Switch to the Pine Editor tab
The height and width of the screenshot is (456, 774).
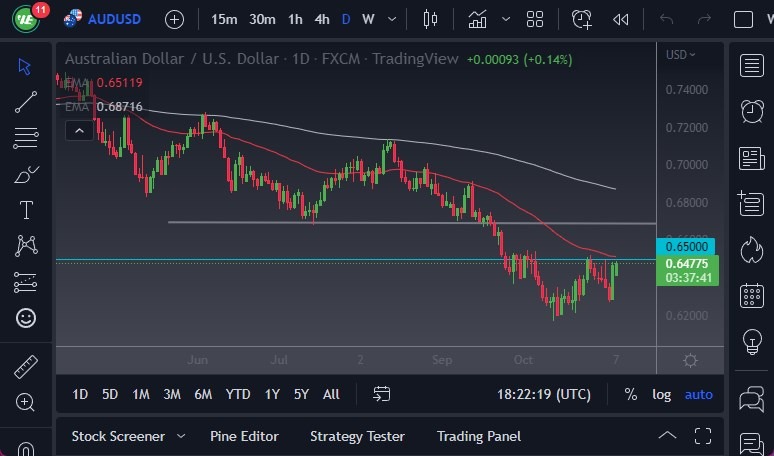[244, 436]
